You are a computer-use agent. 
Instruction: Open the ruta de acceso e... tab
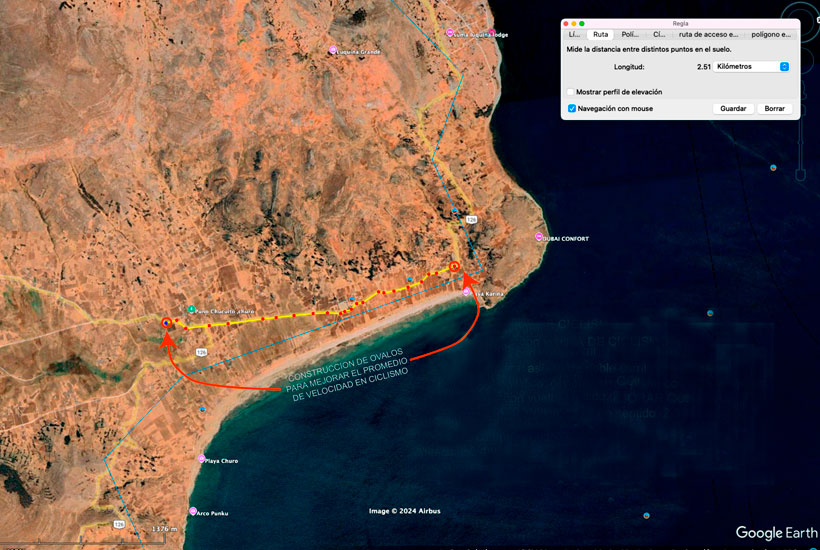coord(708,34)
